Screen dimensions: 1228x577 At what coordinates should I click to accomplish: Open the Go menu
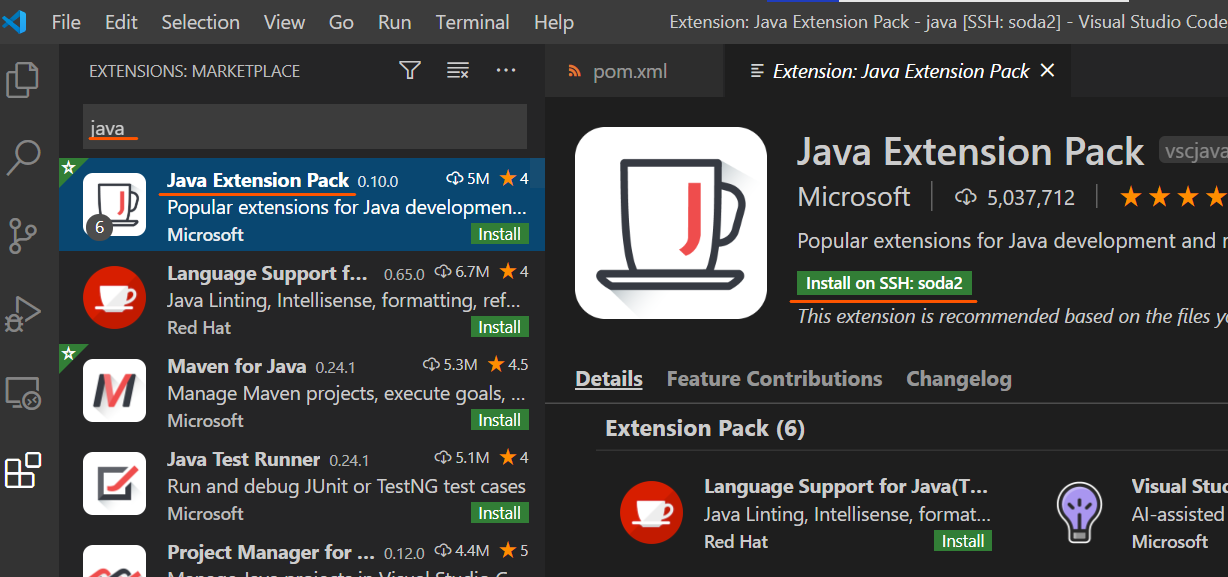[341, 22]
